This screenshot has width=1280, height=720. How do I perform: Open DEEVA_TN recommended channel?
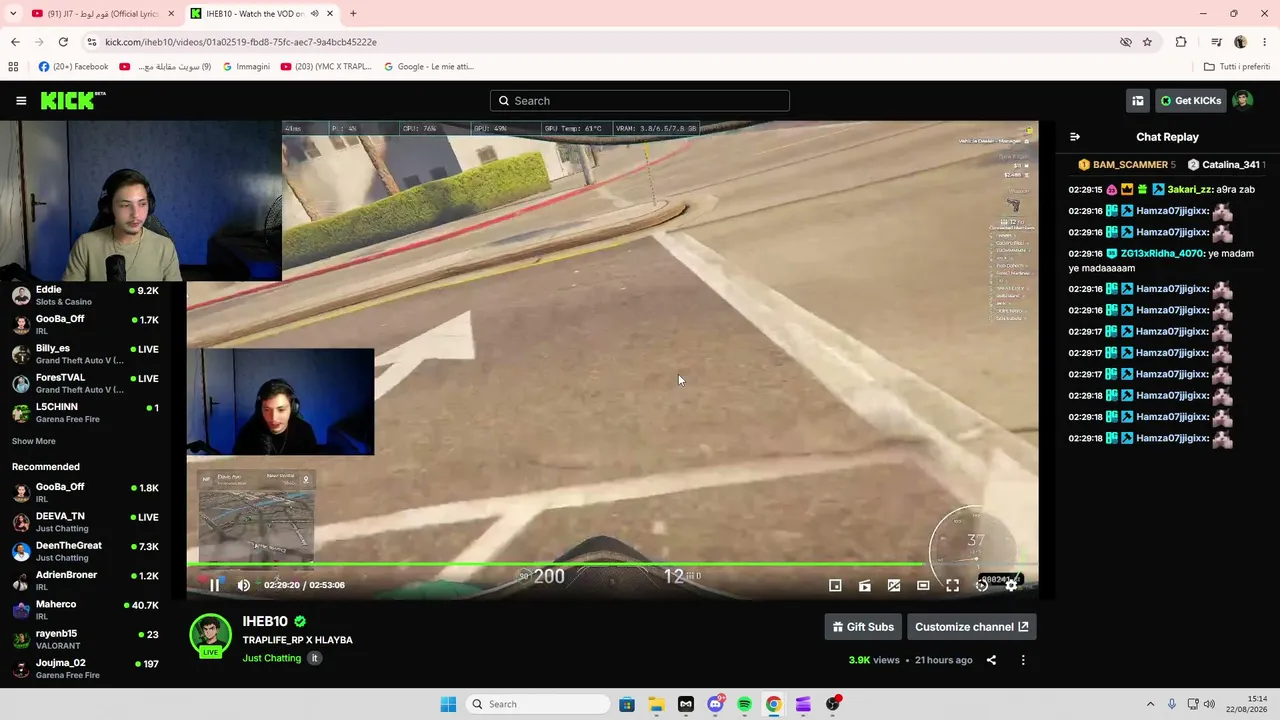pos(88,522)
